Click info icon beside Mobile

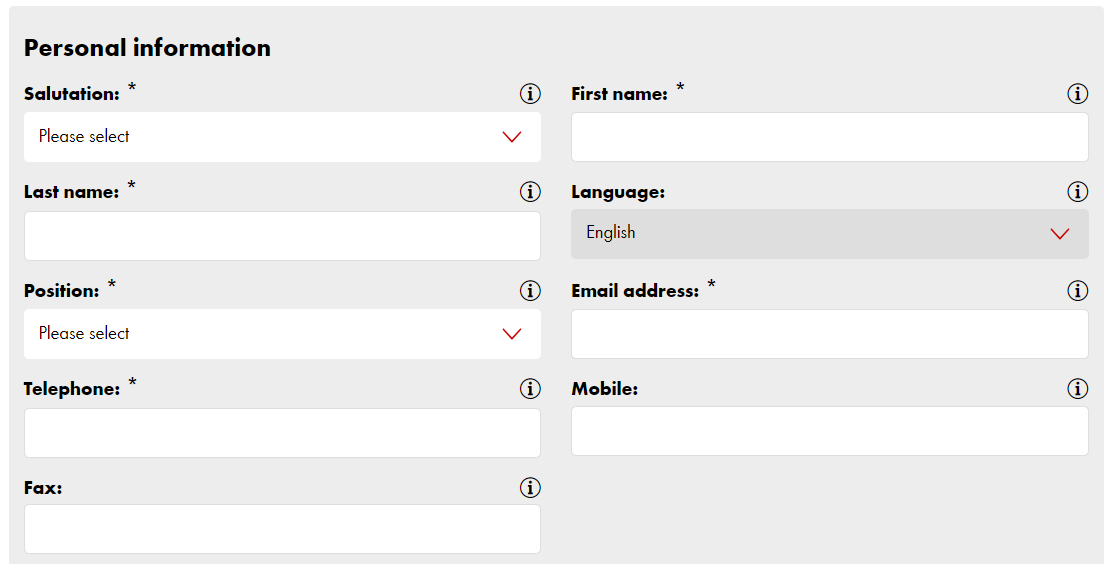[1077, 389]
